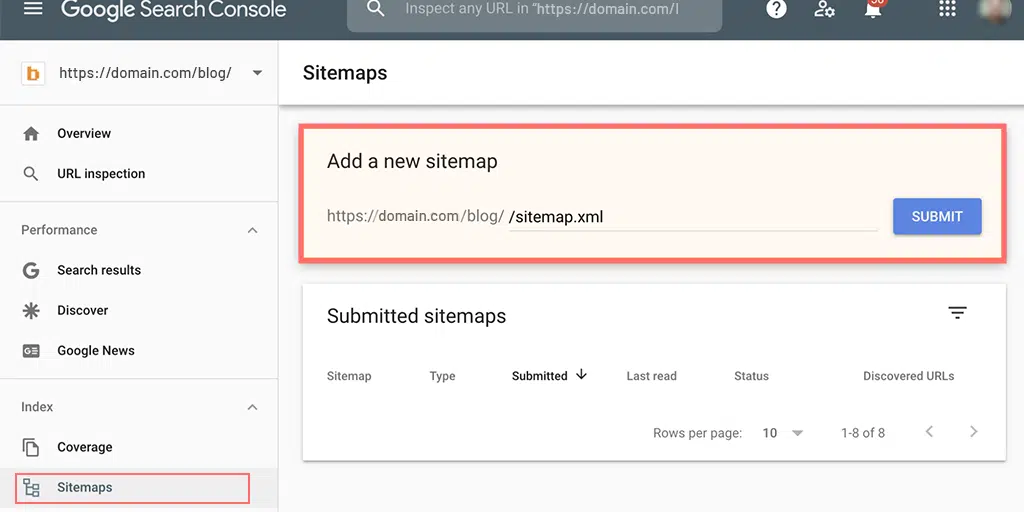Sort by Type column header
The height and width of the screenshot is (512, 1024).
[x=442, y=376]
